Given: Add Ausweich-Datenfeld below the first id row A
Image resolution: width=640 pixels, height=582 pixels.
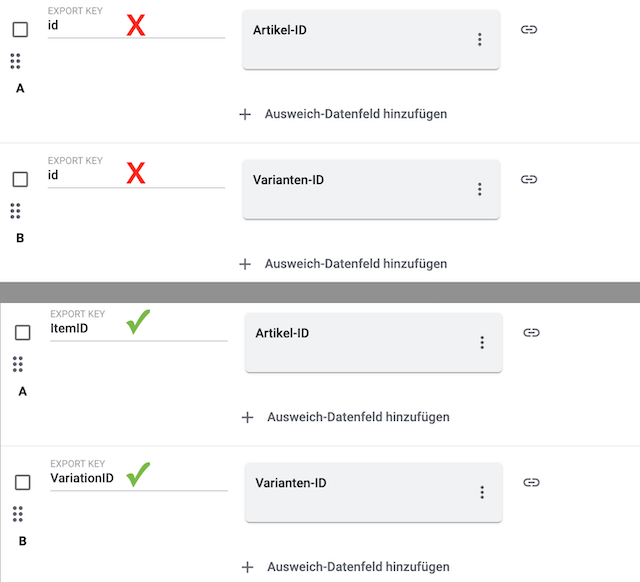Looking at the screenshot, I should [355, 114].
